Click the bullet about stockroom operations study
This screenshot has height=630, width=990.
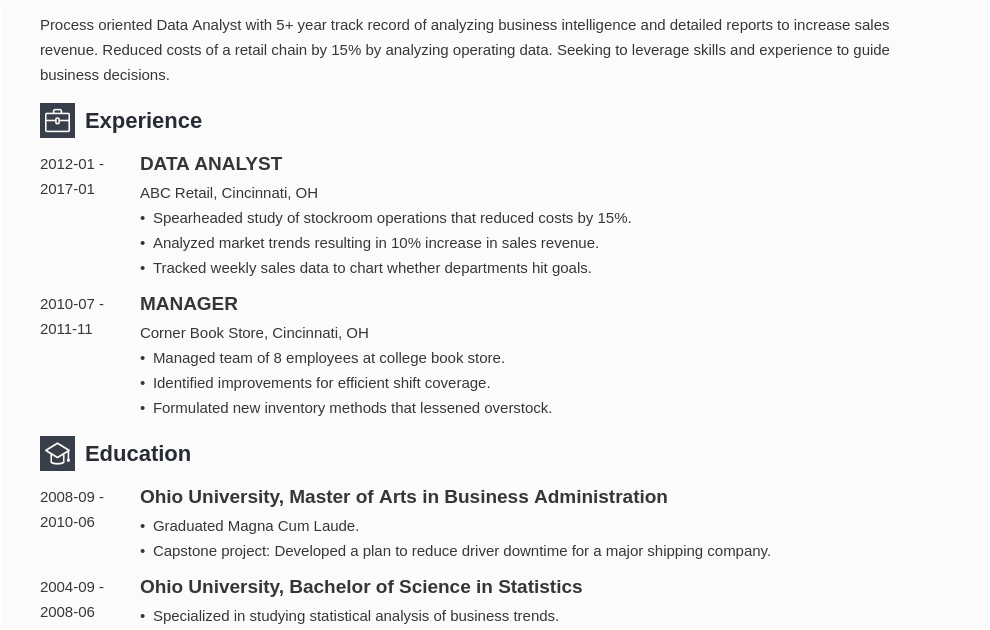tap(391, 218)
